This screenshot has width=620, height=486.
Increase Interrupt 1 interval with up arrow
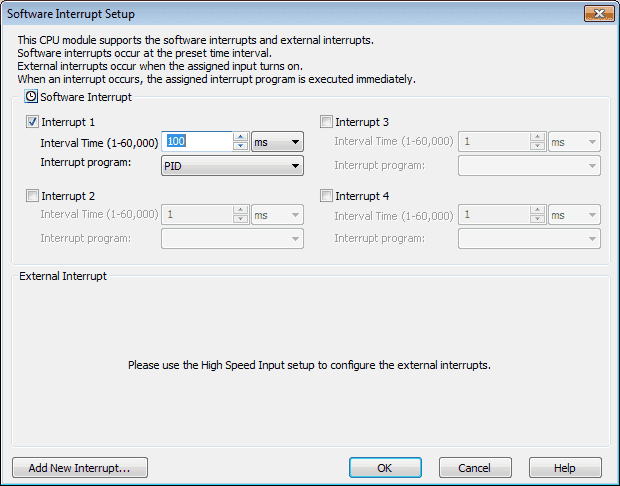tap(240, 137)
